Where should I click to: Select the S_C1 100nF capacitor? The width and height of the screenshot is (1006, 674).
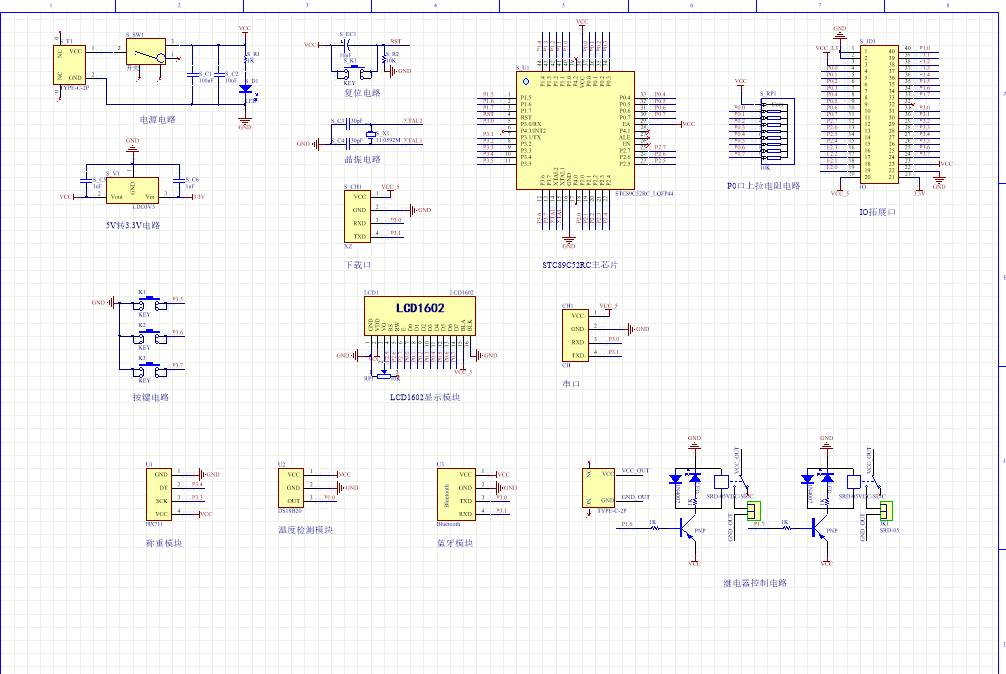coord(191,74)
